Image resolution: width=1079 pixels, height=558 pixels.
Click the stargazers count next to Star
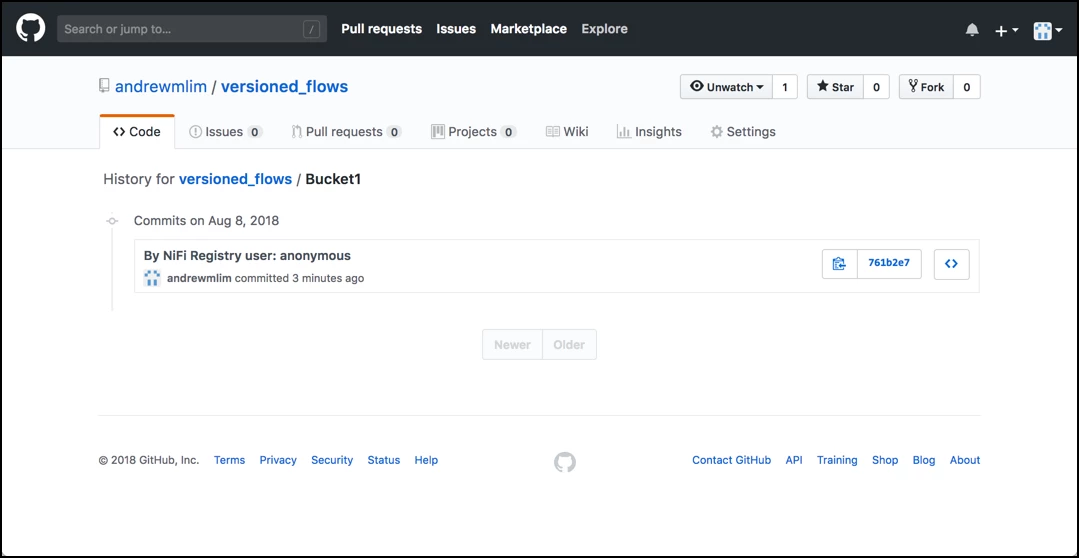point(876,87)
